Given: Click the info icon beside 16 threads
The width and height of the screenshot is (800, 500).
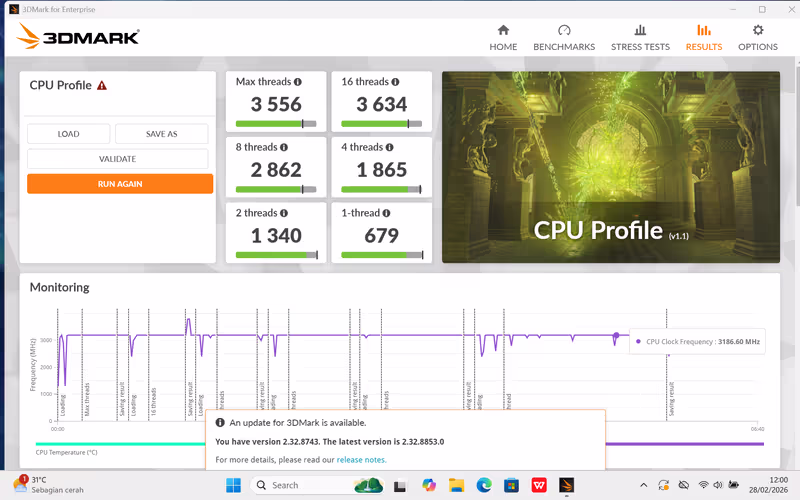Looking at the screenshot, I should point(396,82).
